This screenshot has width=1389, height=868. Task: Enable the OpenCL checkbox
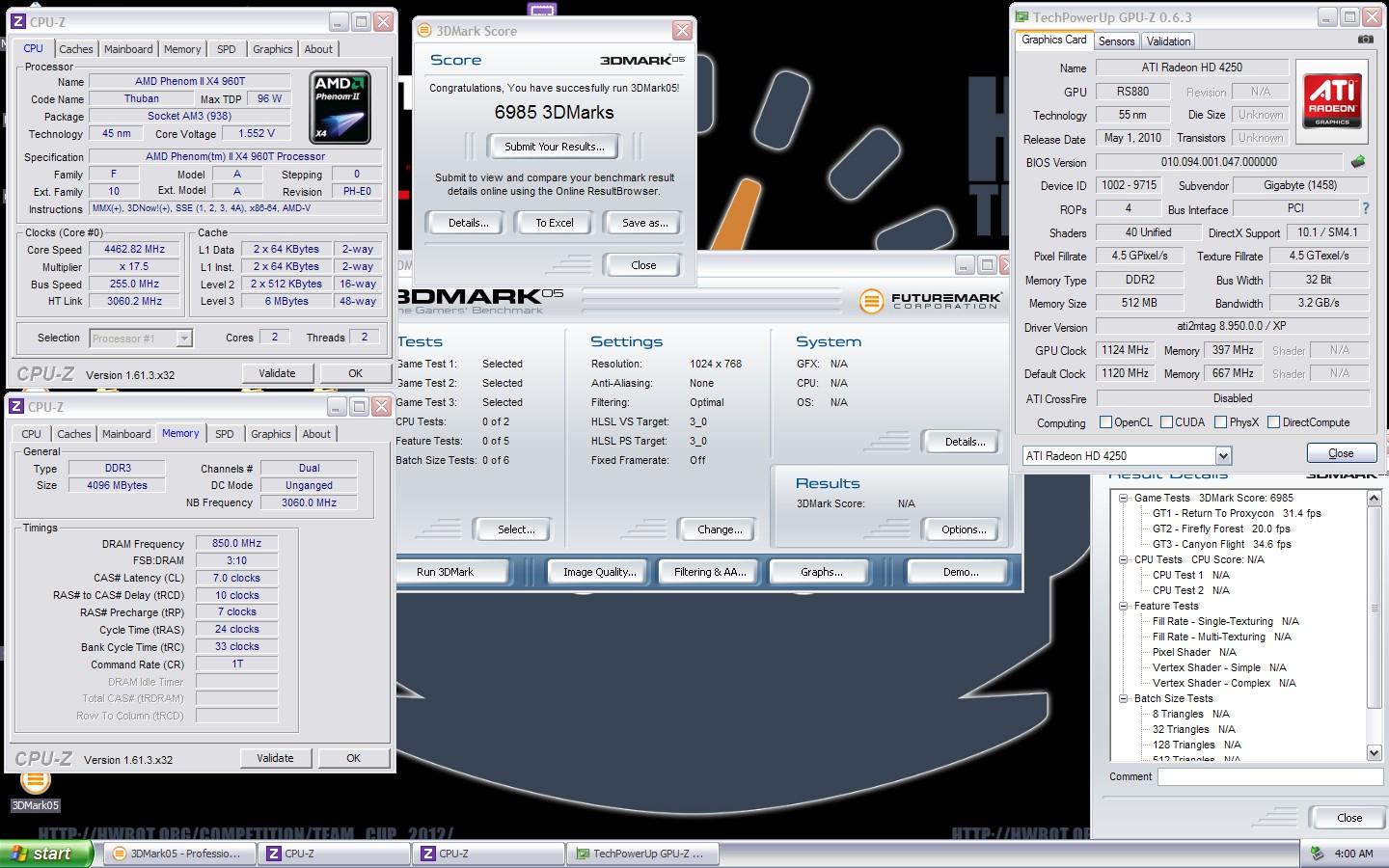pyautogui.click(x=1106, y=422)
